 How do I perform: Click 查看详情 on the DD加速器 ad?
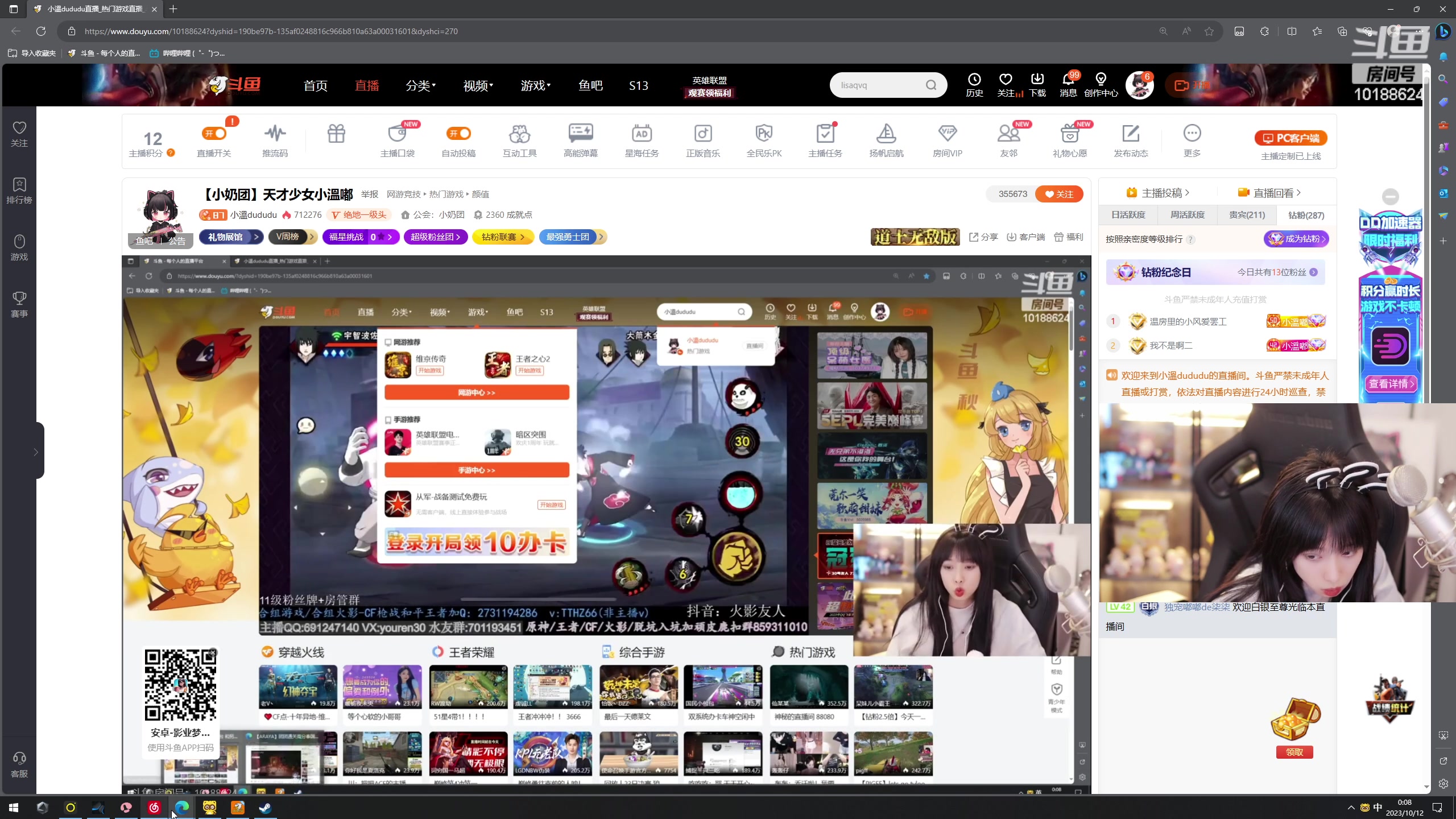tap(1391, 384)
